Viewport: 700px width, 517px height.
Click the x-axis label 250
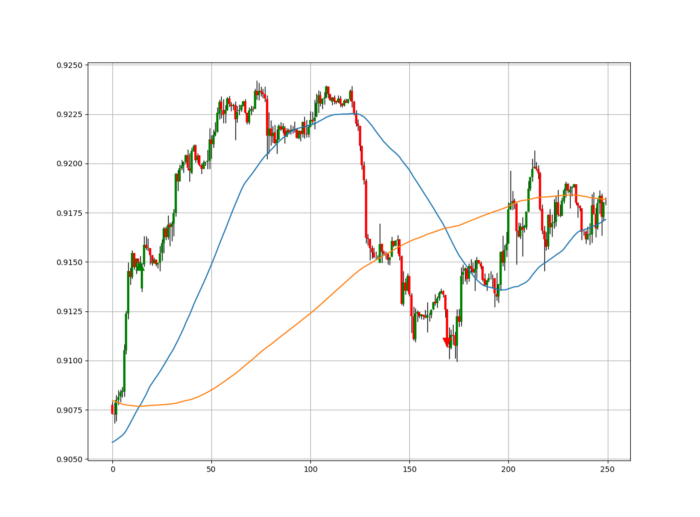point(607,469)
